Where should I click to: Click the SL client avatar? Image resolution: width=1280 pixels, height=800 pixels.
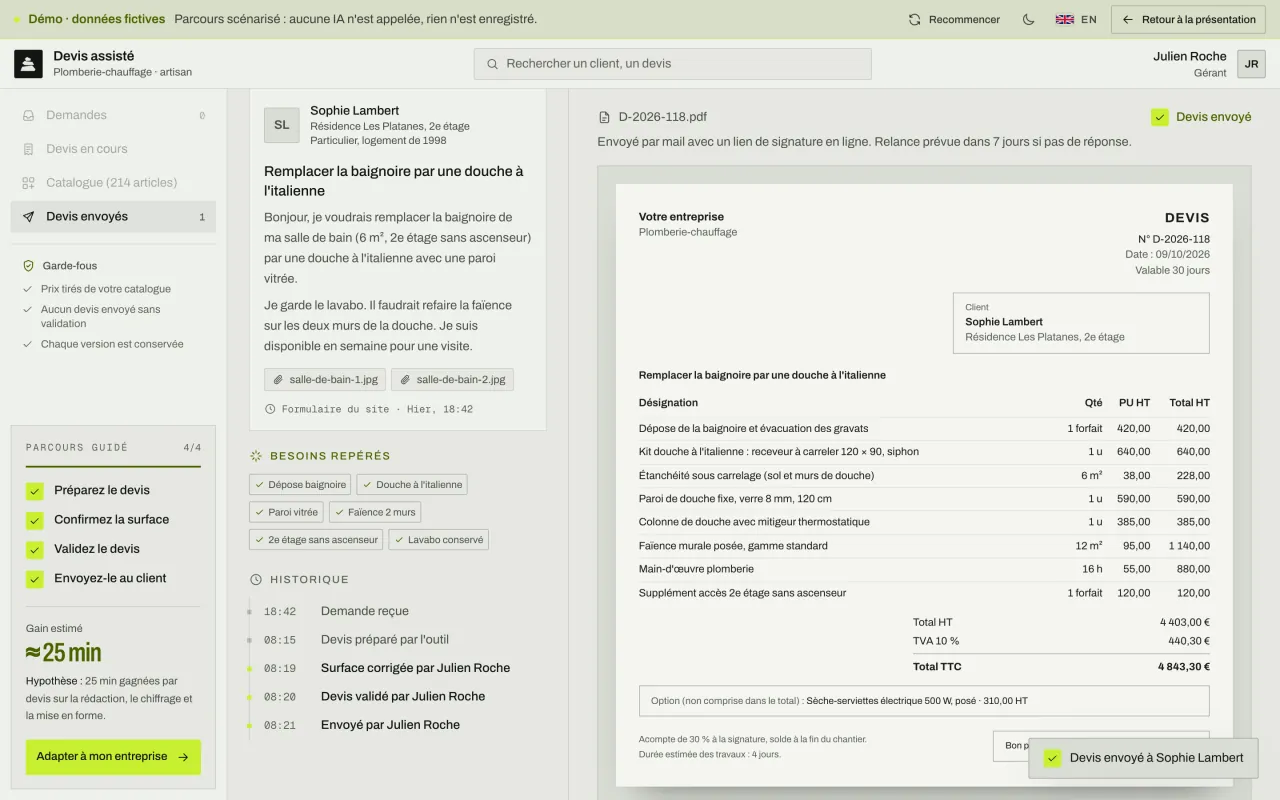click(282, 125)
